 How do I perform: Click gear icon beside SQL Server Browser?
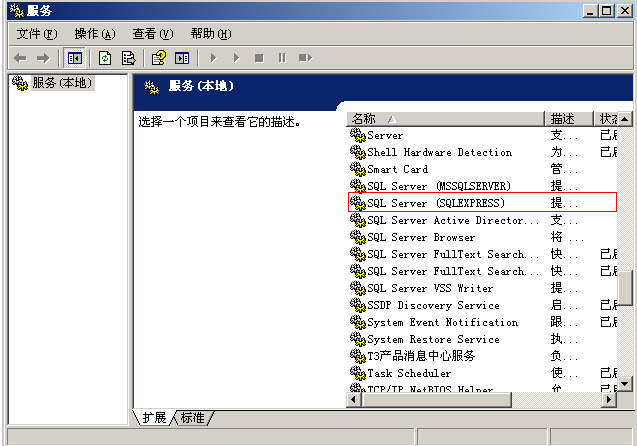point(358,236)
